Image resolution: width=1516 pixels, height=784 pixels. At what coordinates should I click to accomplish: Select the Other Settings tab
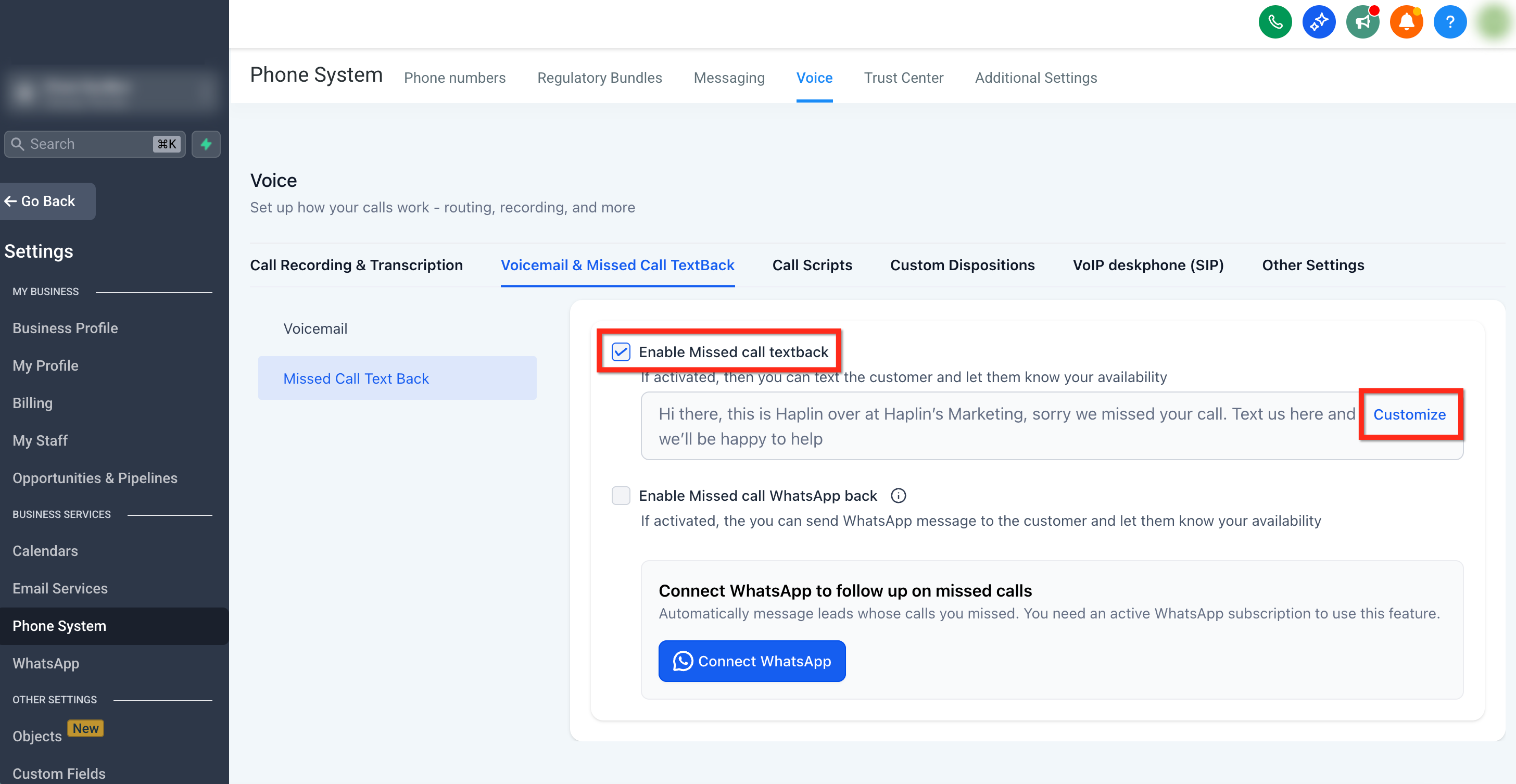click(x=1312, y=265)
